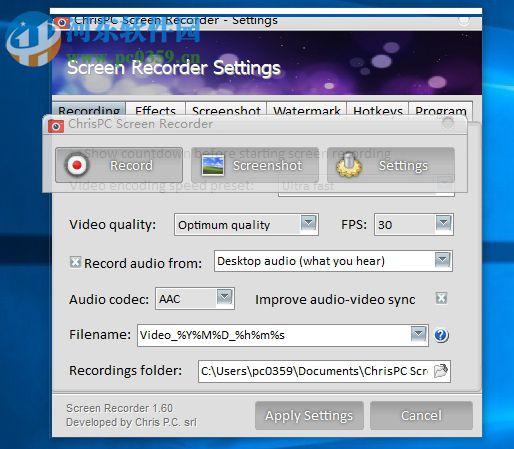Click 'Developed by Chris P.C. srl' text

[131, 422]
